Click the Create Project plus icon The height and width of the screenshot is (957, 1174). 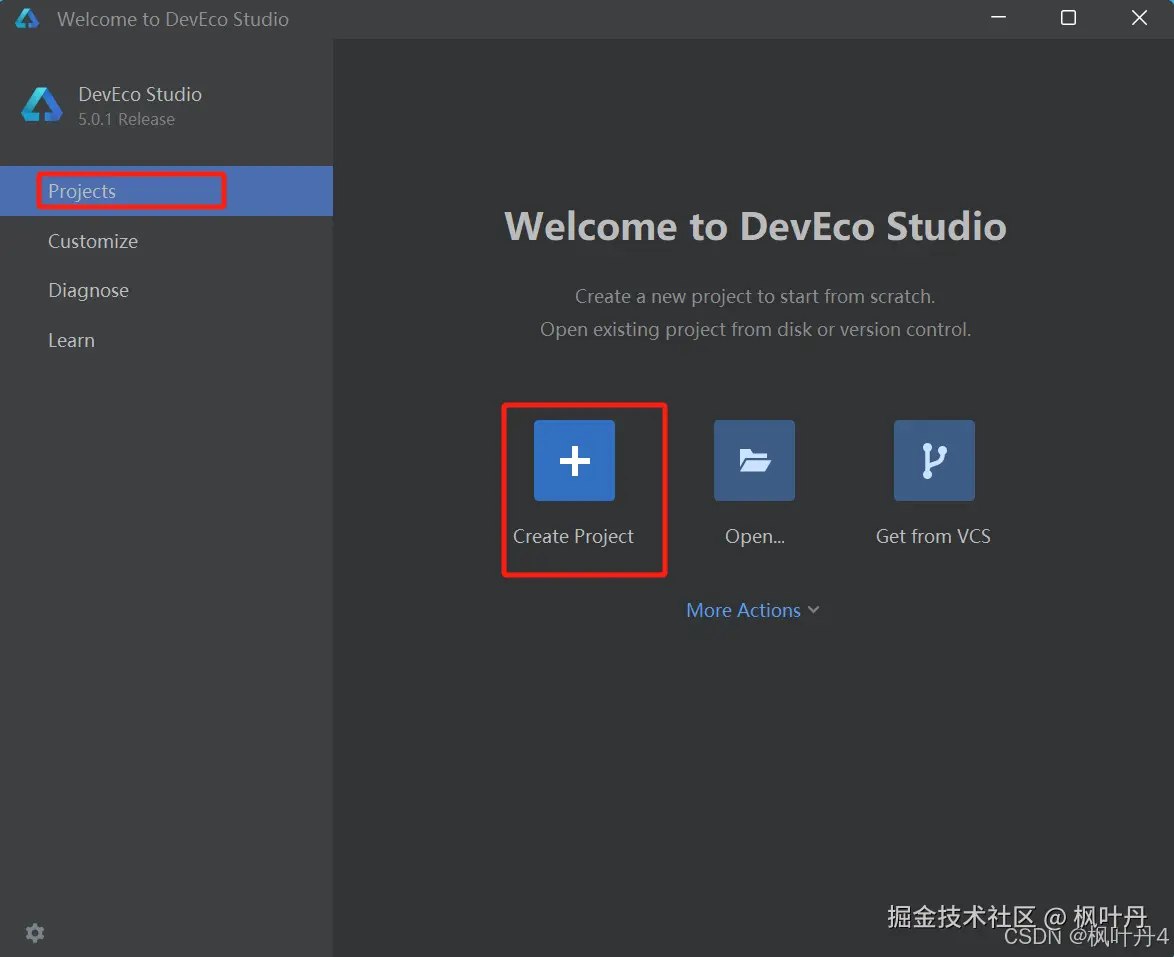(574, 461)
